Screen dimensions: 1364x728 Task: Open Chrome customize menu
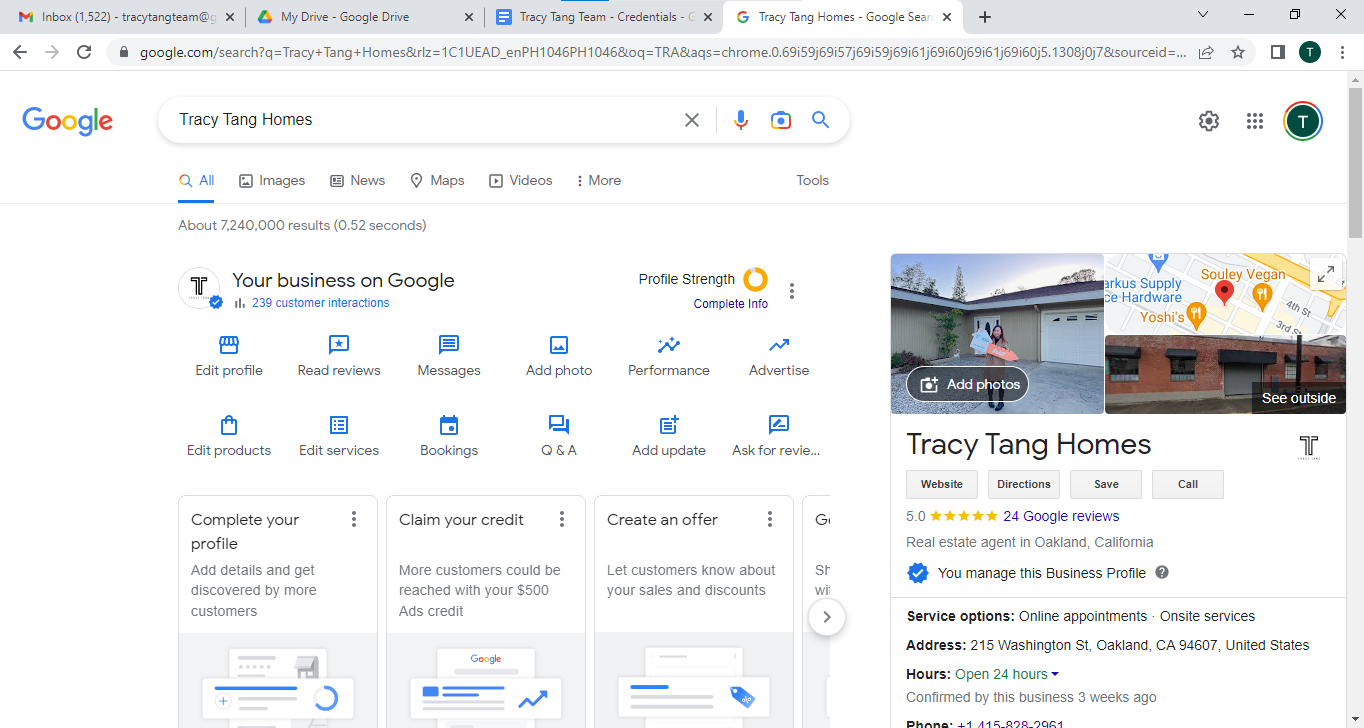pos(1342,52)
